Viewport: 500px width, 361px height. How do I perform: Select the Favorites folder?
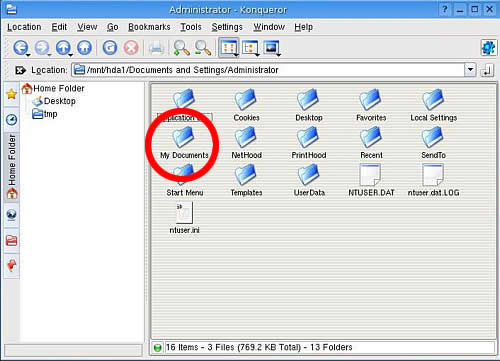pos(371,105)
